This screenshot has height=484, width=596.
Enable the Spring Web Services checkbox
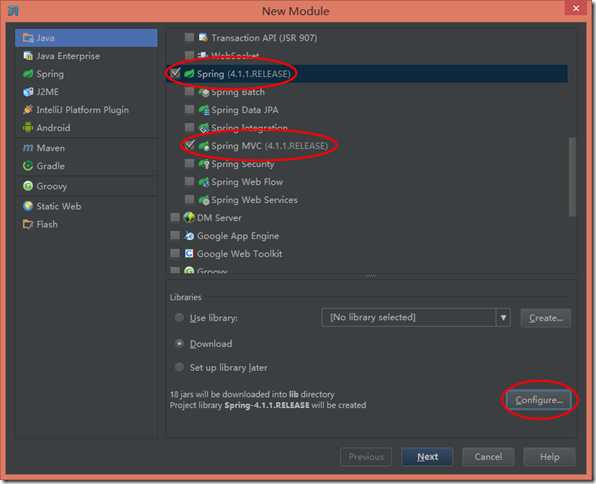pyautogui.click(x=189, y=199)
